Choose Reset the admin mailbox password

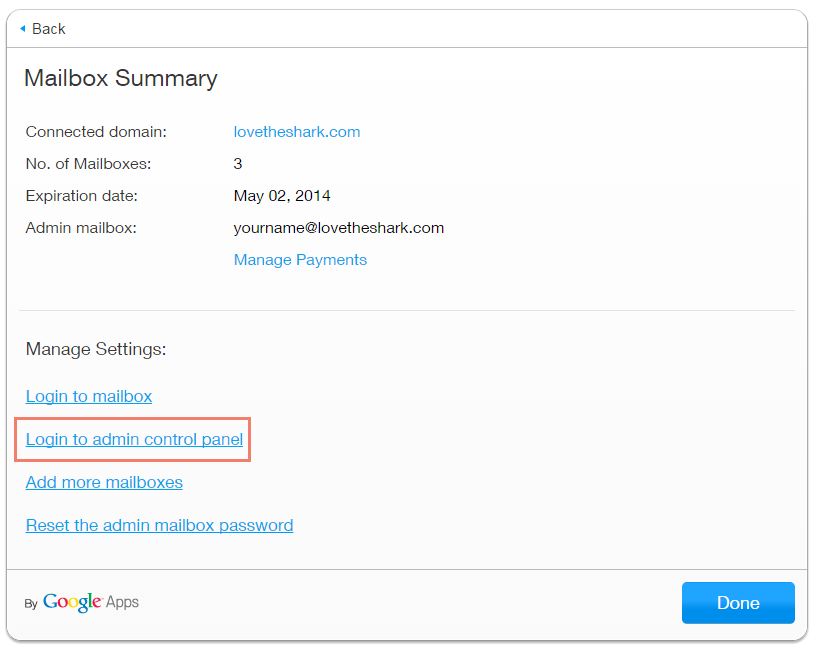point(159,525)
